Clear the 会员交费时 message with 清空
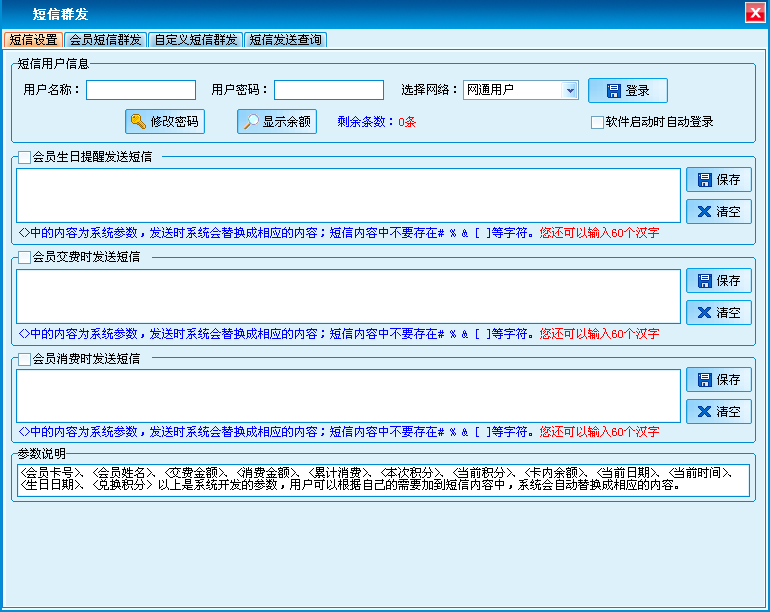The height and width of the screenshot is (612, 770). pyautogui.click(x=718, y=312)
